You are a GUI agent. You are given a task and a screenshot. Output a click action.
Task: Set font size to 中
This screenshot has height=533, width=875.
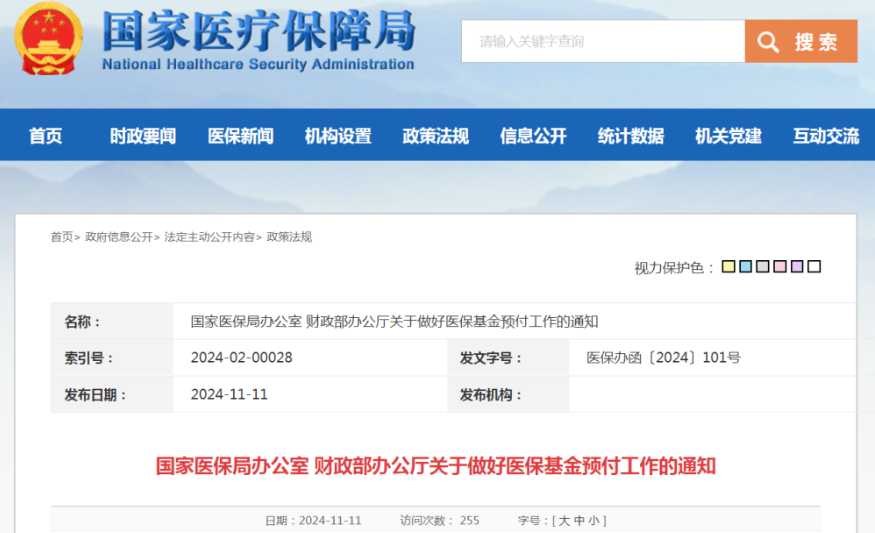click(x=579, y=521)
